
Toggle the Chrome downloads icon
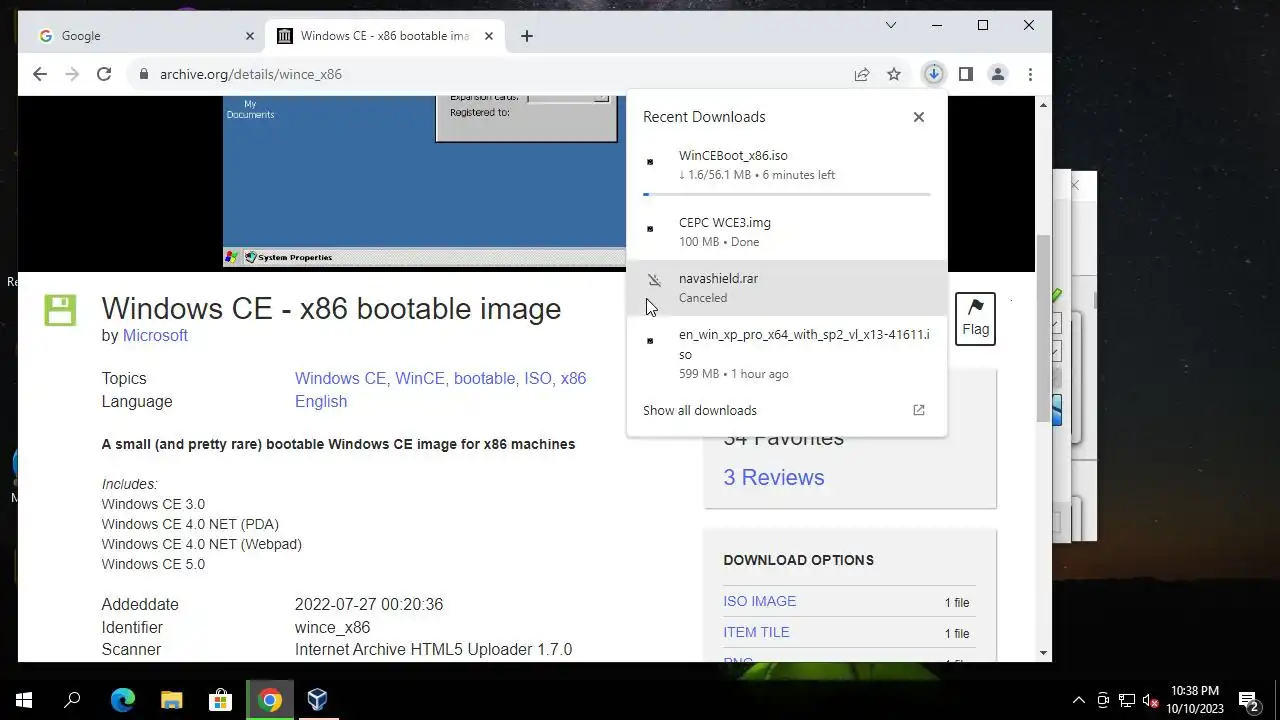tap(933, 74)
